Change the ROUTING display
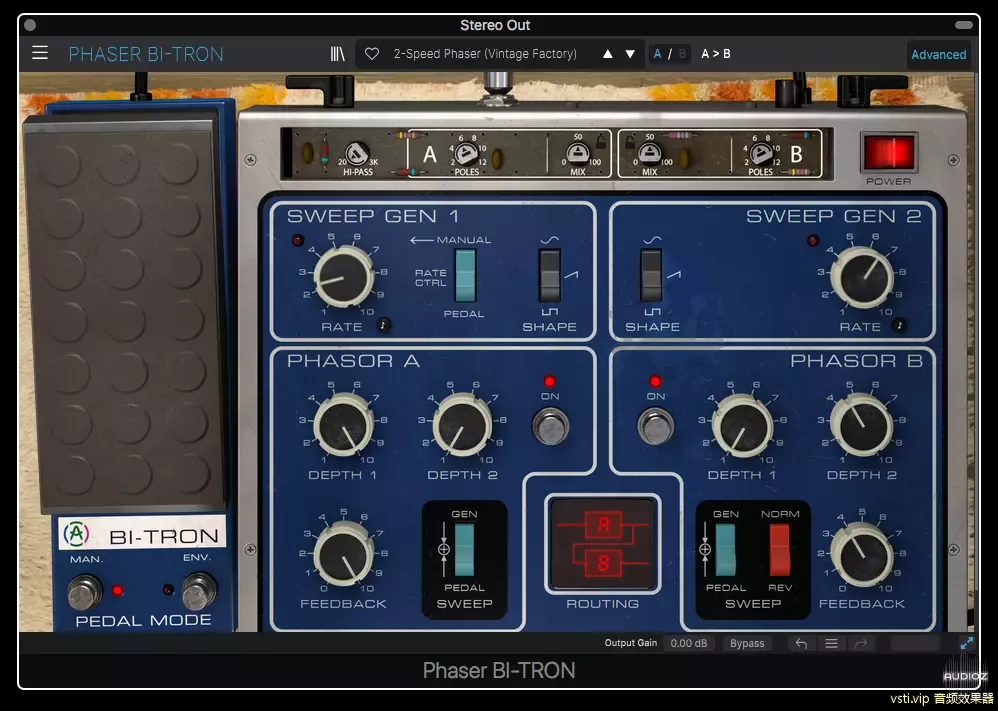Image resolution: width=998 pixels, height=711 pixels. [603, 544]
